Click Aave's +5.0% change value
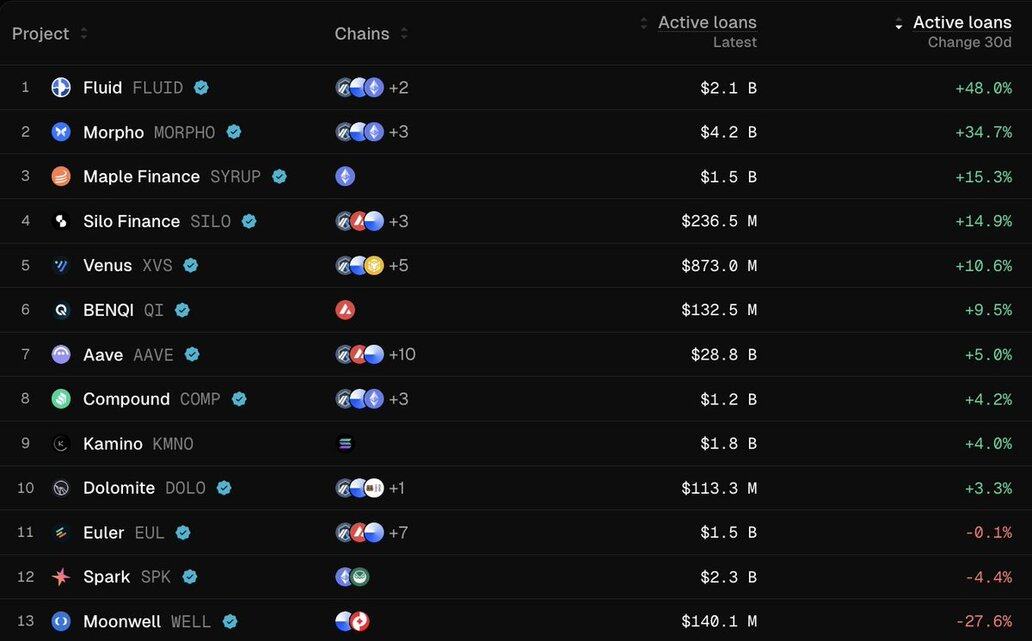The width and height of the screenshot is (1032, 641). [989, 355]
